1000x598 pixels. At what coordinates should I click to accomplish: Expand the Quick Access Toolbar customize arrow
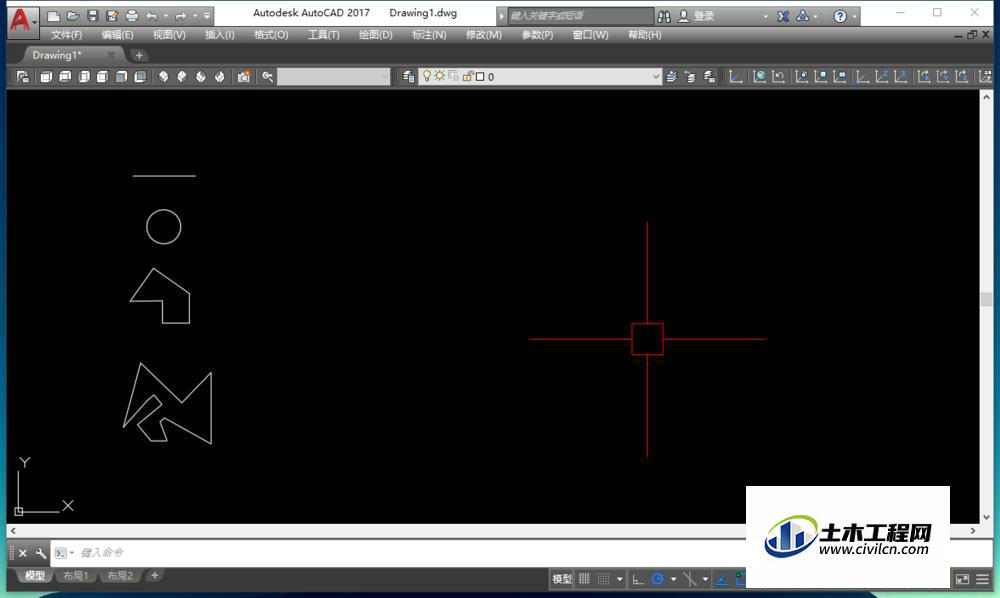pyautogui.click(x=207, y=16)
